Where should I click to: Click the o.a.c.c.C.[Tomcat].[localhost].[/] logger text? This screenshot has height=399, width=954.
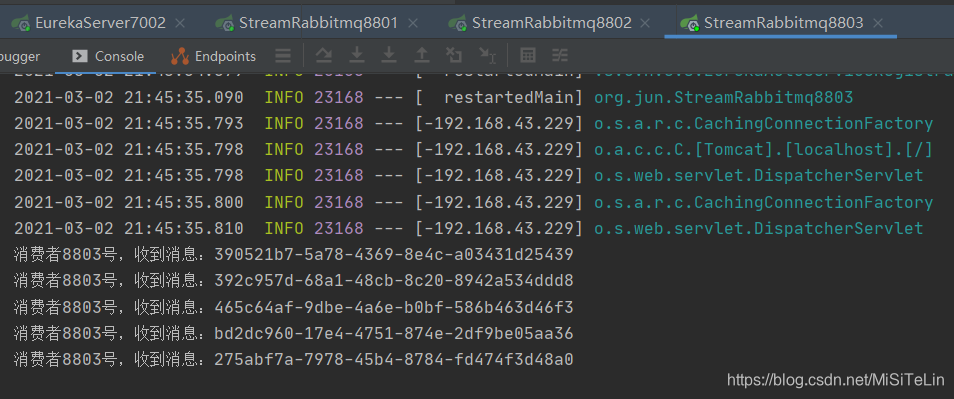tap(764, 150)
